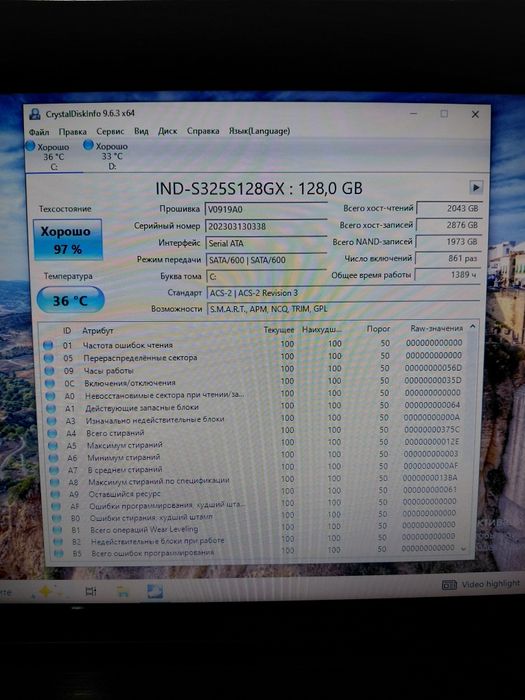Click the 36 °C temperature button
Viewport: 525px width, 700px height.
click(x=71, y=300)
